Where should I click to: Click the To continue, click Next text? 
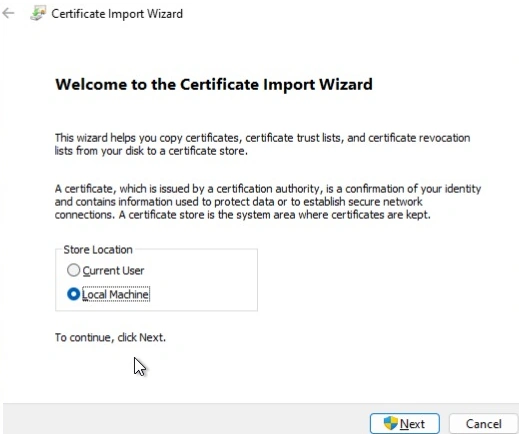tap(110, 337)
